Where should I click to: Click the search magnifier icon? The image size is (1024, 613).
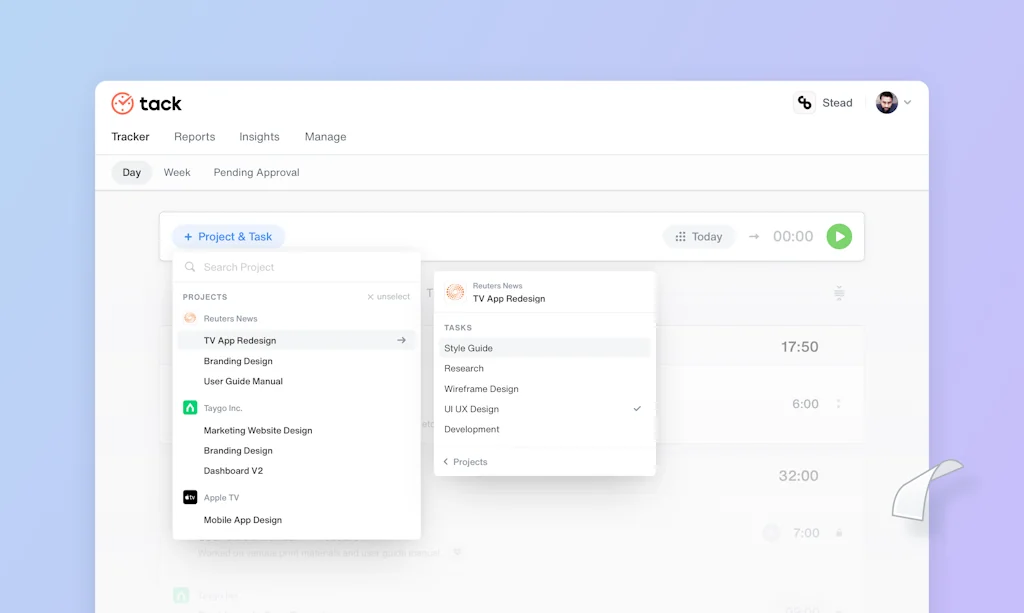pos(190,267)
